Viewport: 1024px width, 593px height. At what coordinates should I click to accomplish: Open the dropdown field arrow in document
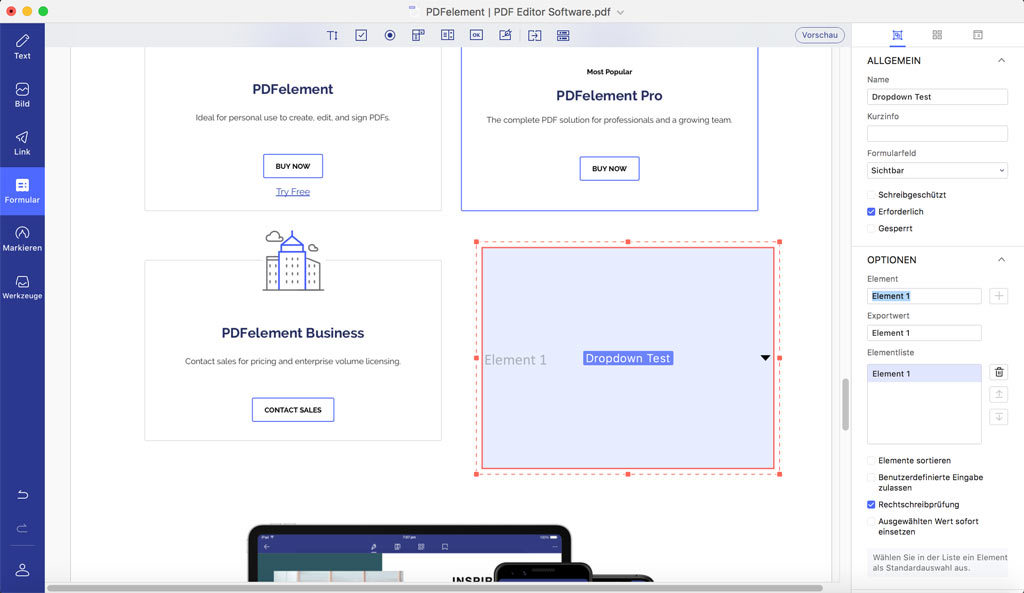765,358
